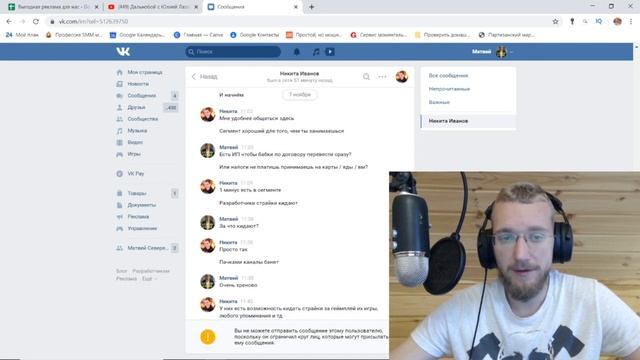Click Матвей's avatar beside 'За что кидают?'
The height and width of the screenshot is (360, 640).
point(207,222)
